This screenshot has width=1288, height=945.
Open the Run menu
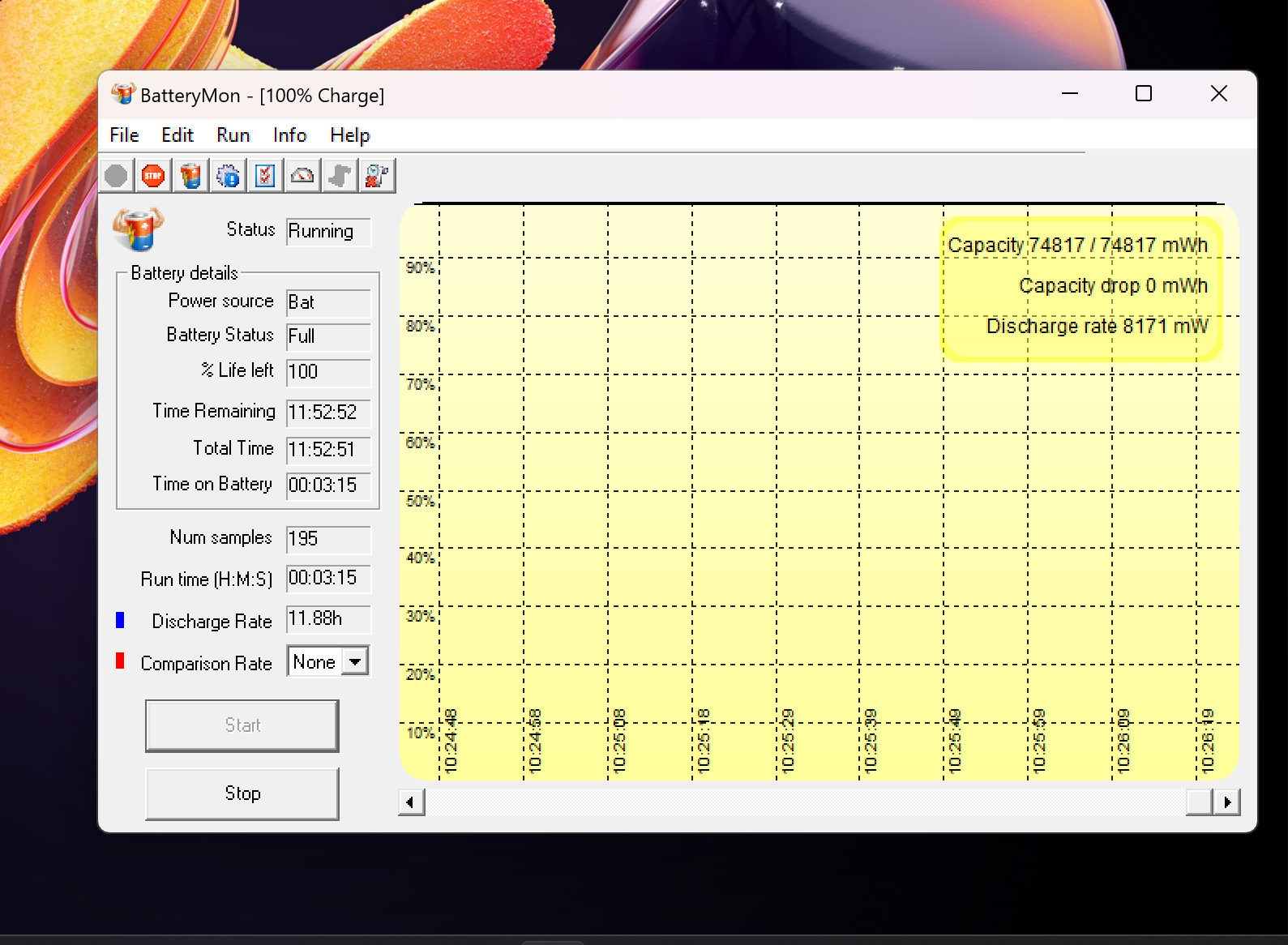point(233,135)
